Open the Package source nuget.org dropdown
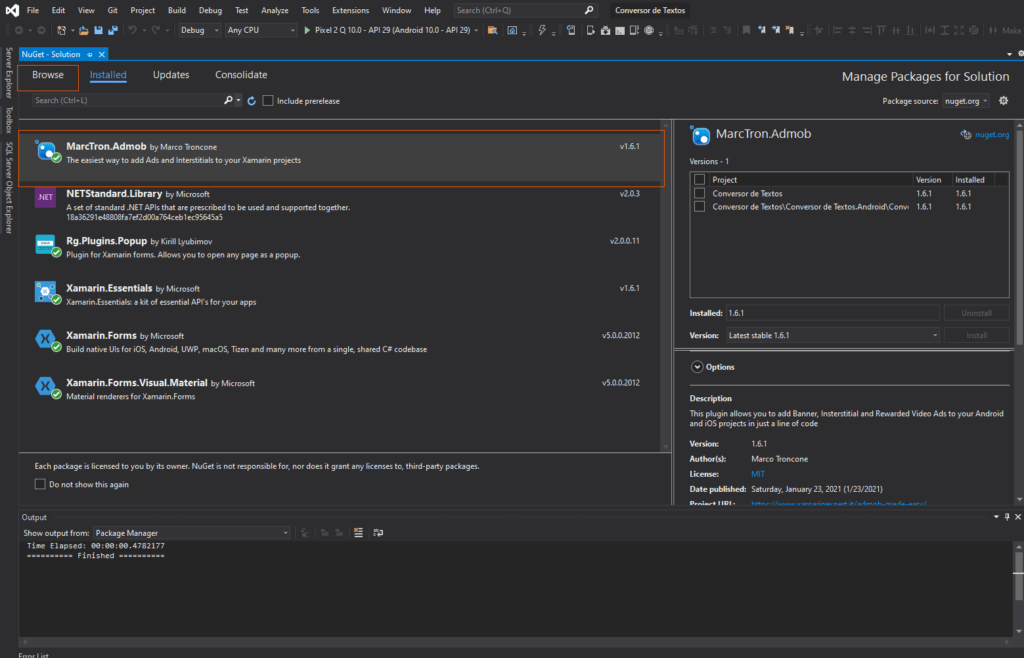The width and height of the screenshot is (1024, 658). [x=966, y=101]
